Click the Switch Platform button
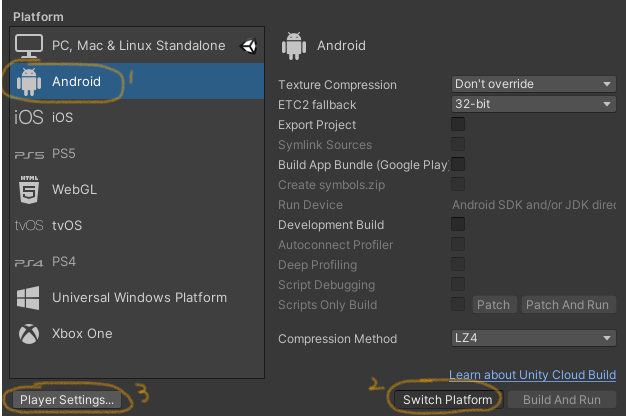 click(x=448, y=400)
